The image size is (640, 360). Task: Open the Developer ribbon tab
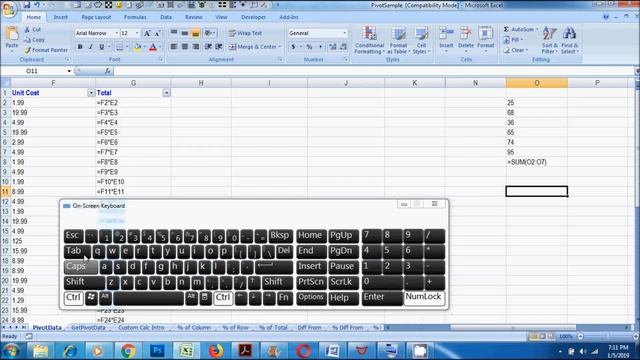click(x=253, y=17)
